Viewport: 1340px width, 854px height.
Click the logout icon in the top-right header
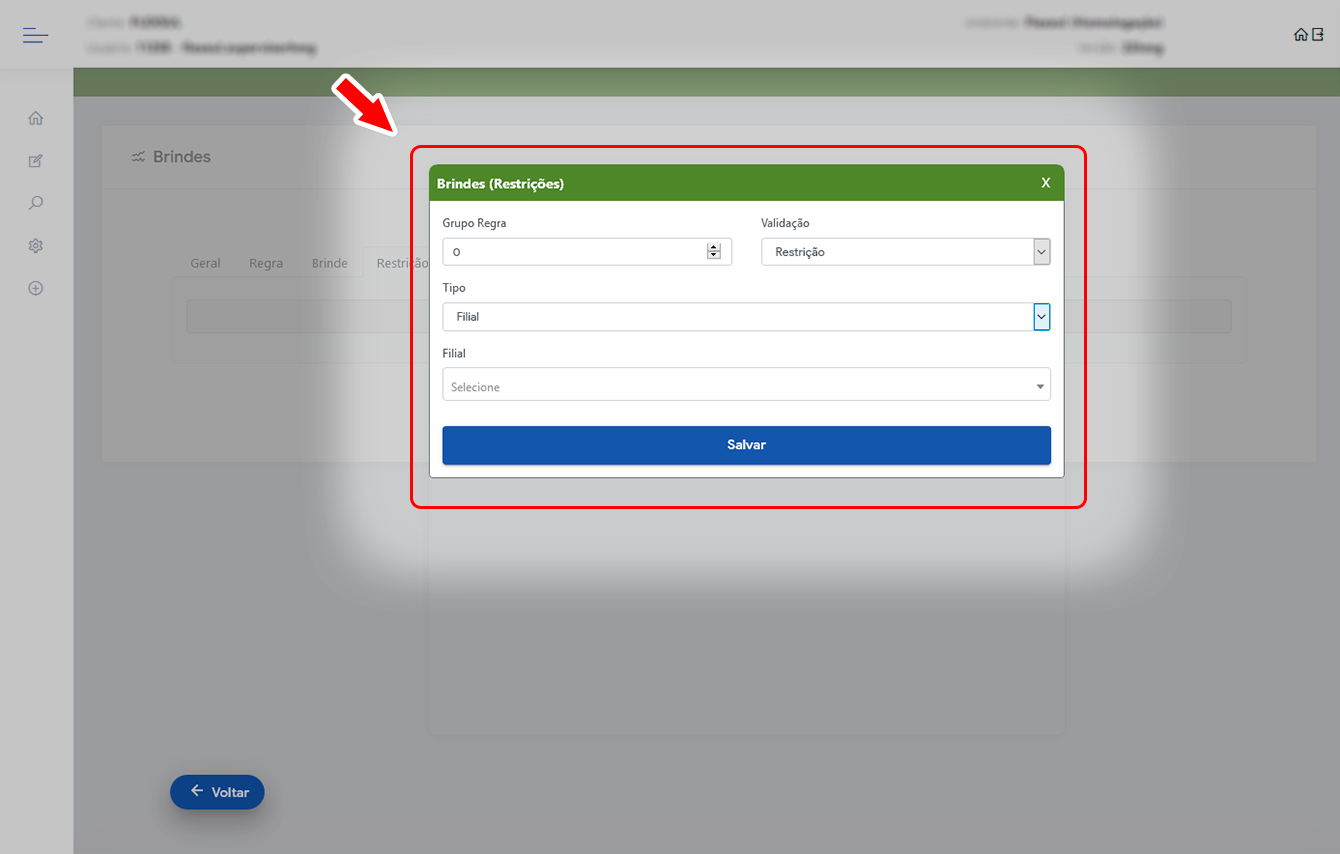pos(1317,35)
